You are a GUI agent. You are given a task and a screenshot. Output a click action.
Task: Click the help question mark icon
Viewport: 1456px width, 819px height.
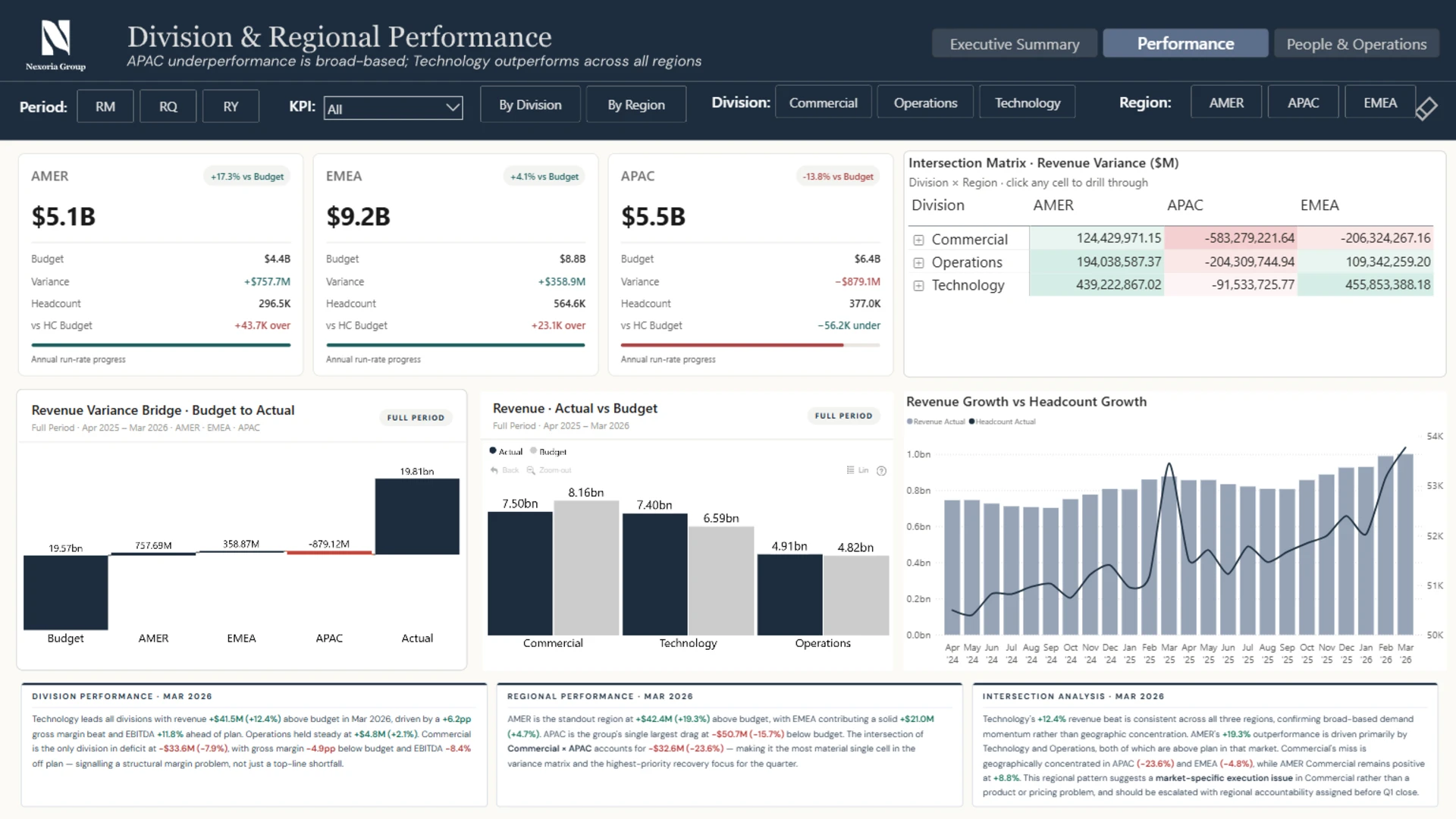click(x=881, y=471)
